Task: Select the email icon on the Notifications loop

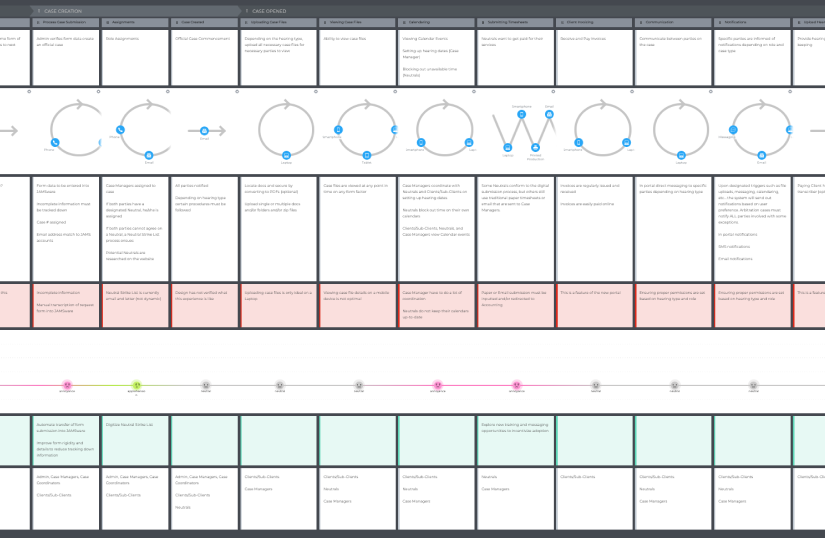Action: point(762,154)
